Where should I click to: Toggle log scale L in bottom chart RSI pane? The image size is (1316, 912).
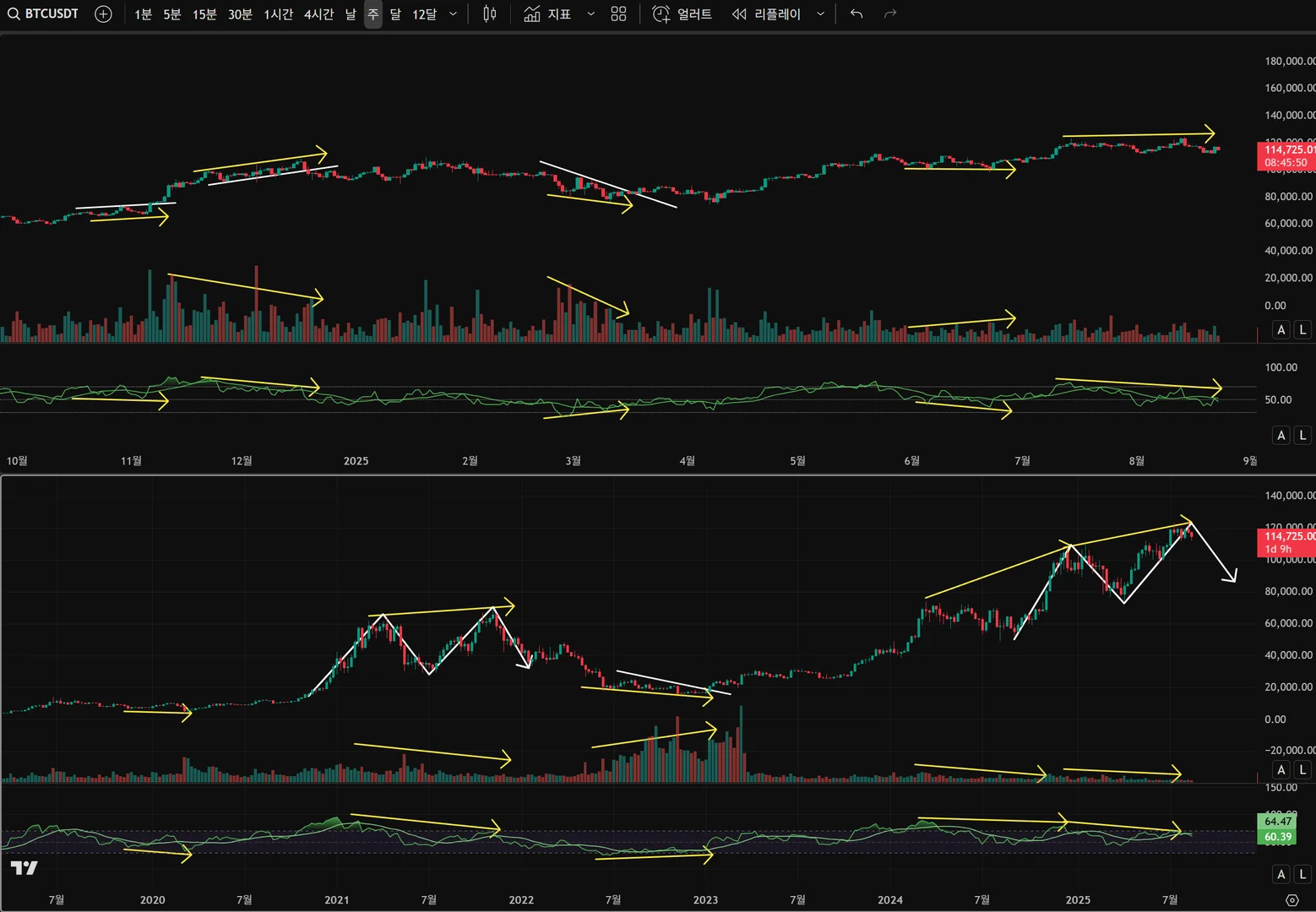click(1302, 875)
